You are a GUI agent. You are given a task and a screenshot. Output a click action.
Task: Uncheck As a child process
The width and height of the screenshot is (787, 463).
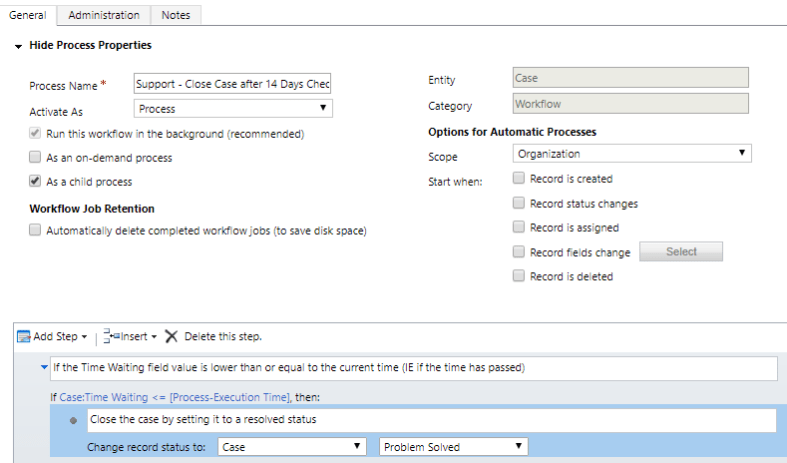[36, 181]
